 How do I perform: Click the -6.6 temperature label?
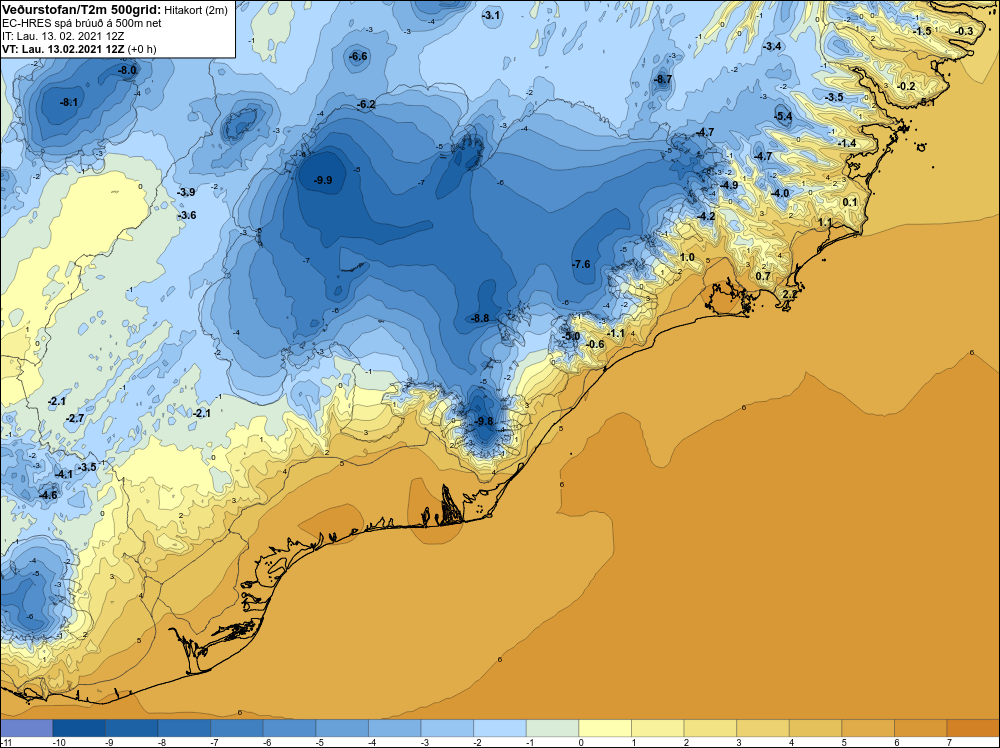tap(358, 56)
